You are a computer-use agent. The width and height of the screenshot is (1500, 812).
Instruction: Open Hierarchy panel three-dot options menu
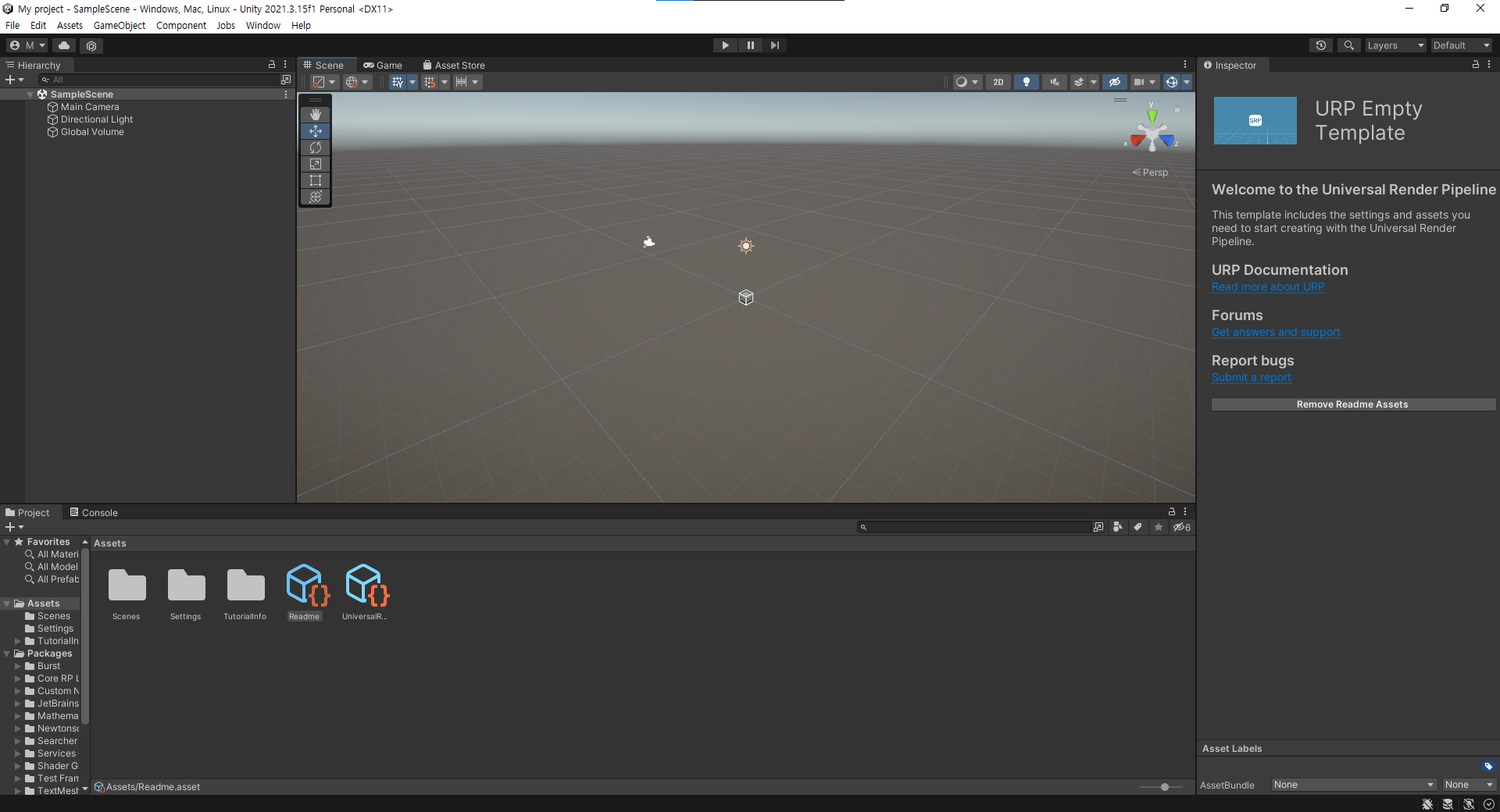[x=285, y=65]
